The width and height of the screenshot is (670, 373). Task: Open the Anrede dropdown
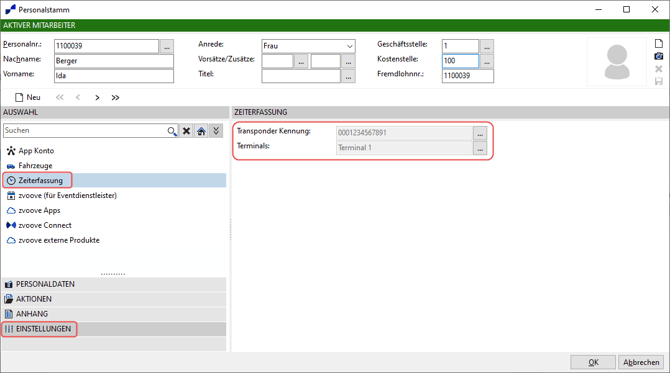click(350, 46)
